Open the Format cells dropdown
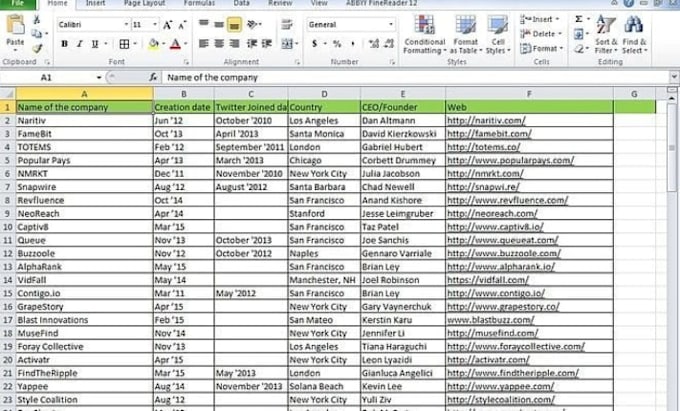Screen dimensions: 680x411 point(542,49)
